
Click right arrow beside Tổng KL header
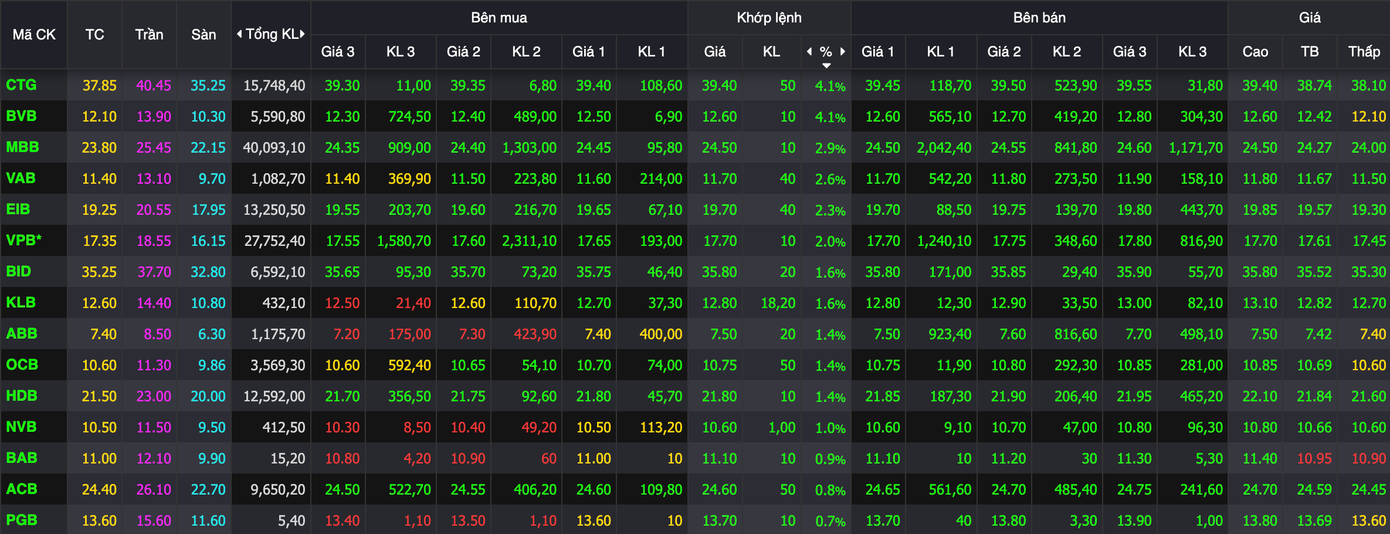tap(304, 34)
